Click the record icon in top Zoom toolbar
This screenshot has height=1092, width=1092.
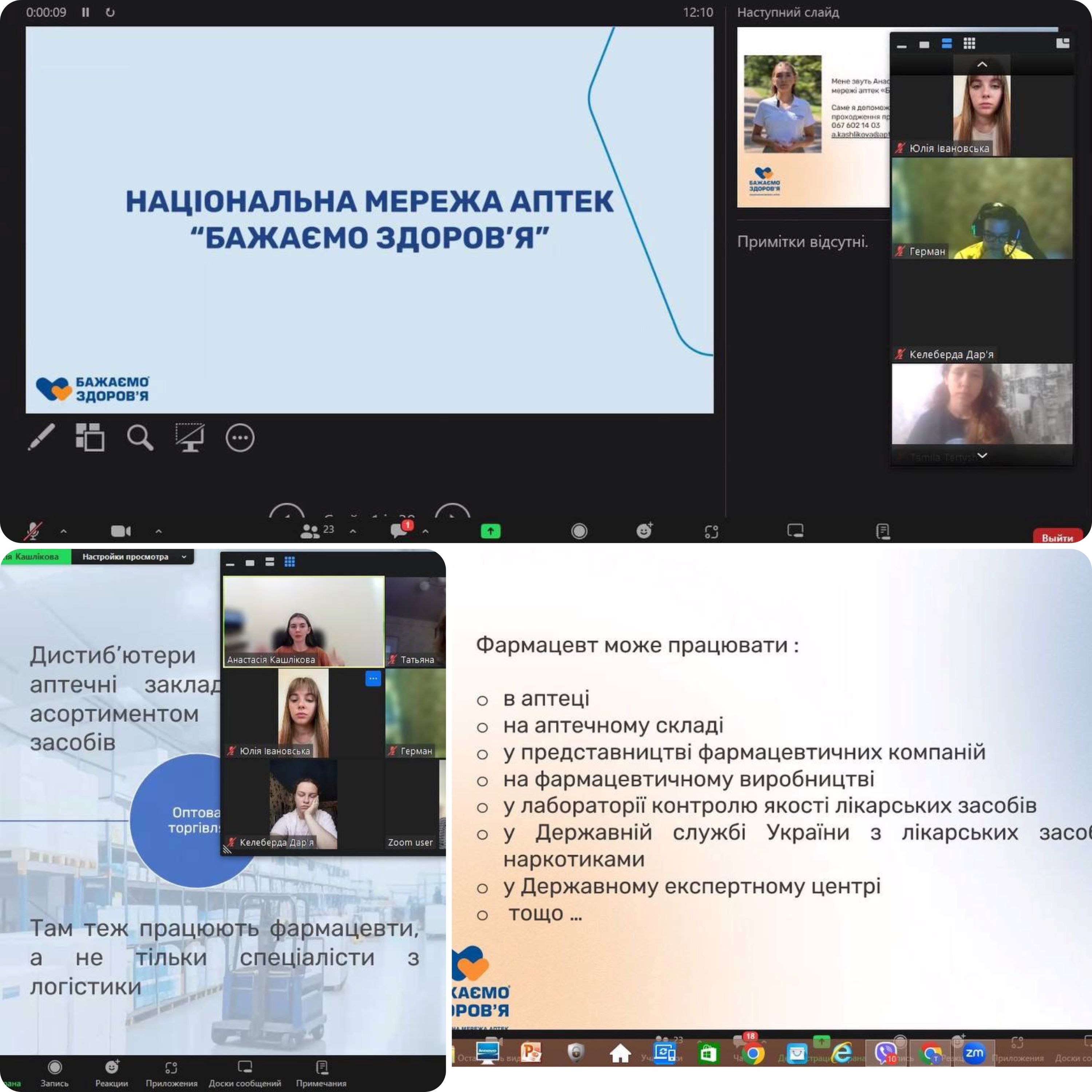coord(579,531)
